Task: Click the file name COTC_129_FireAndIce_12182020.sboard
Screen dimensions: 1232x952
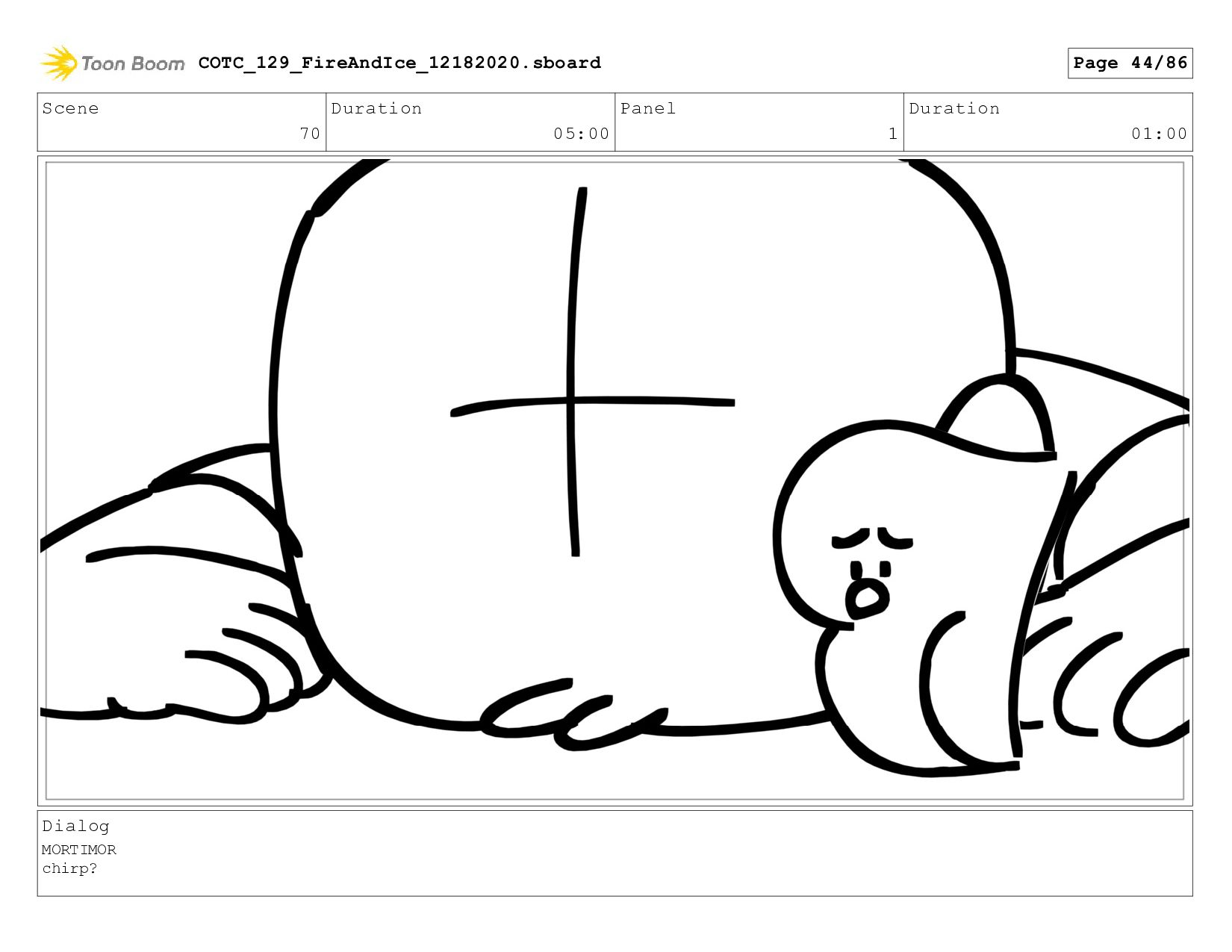Action: click(x=399, y=63)
